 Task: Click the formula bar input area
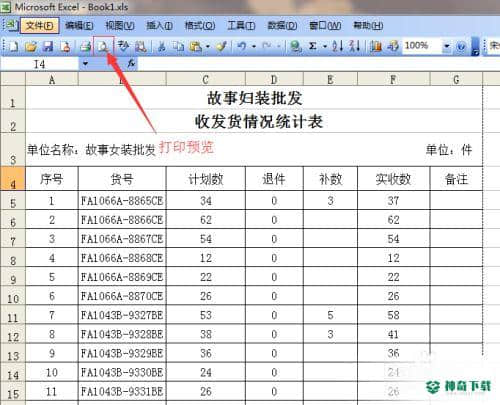(318, 63)
